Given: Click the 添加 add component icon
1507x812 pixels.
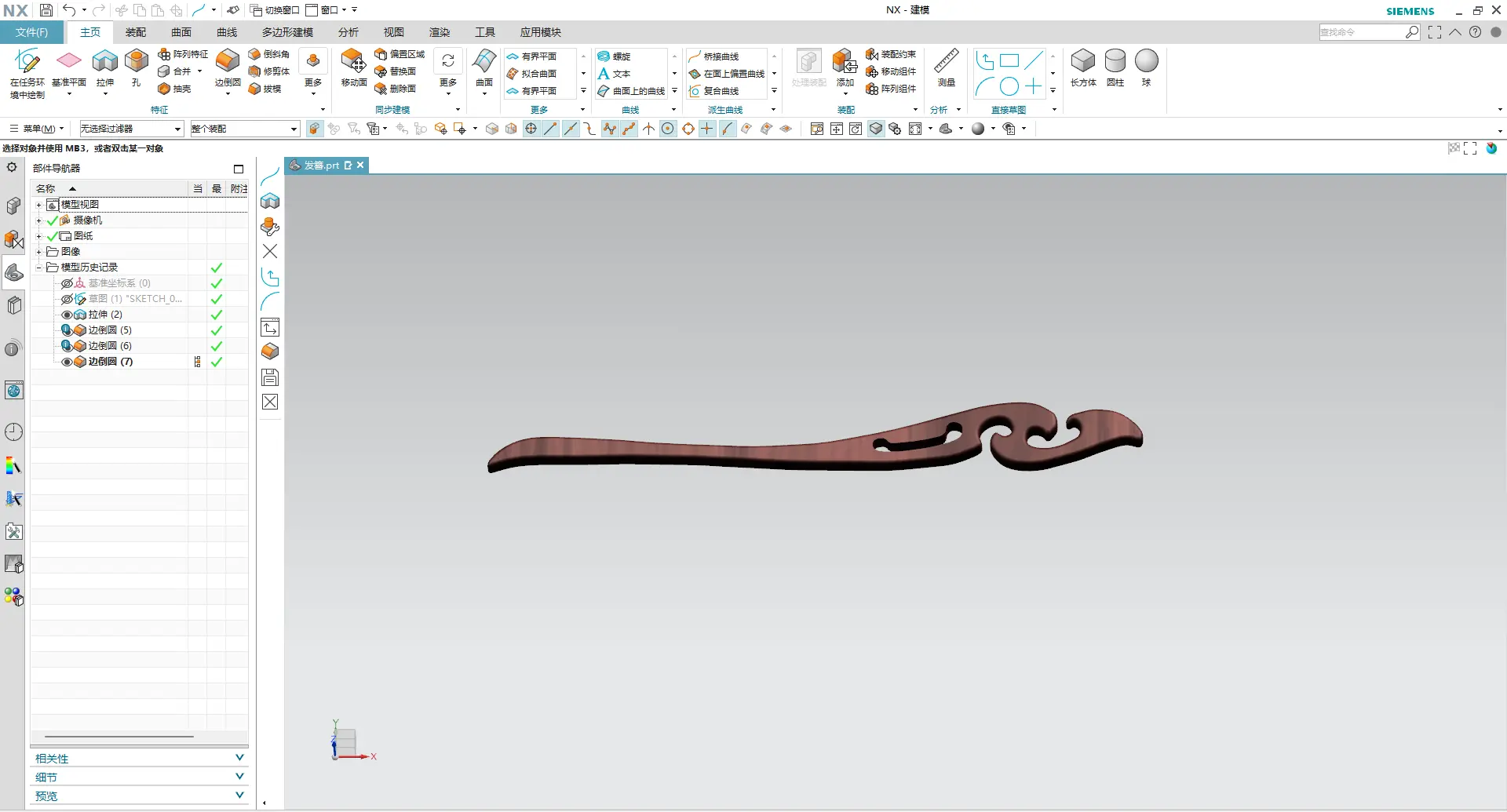Looking at the screenshot, I should point(845,61).
